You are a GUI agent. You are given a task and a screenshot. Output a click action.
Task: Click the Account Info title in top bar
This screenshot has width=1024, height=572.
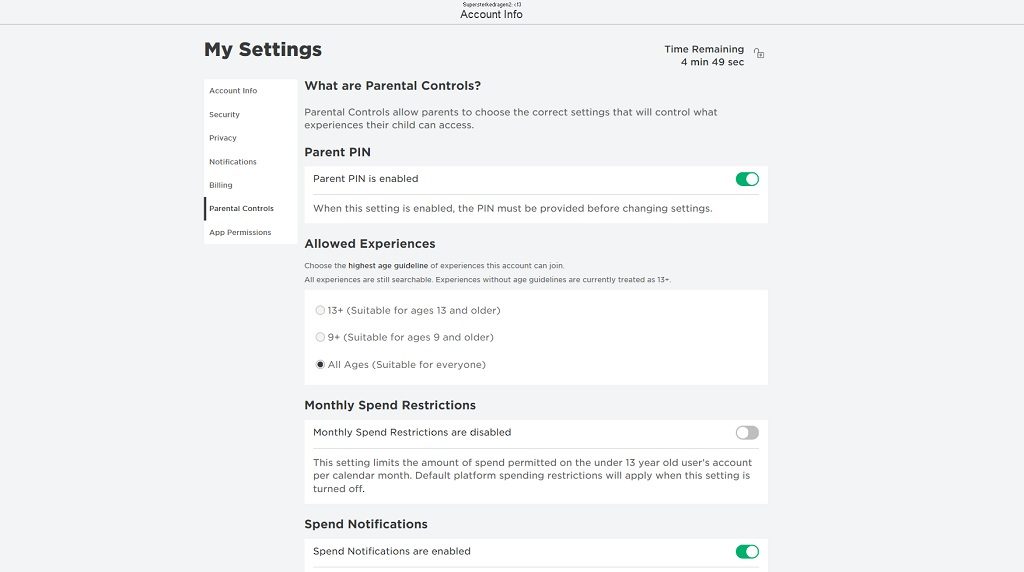[x=491, y=15]
